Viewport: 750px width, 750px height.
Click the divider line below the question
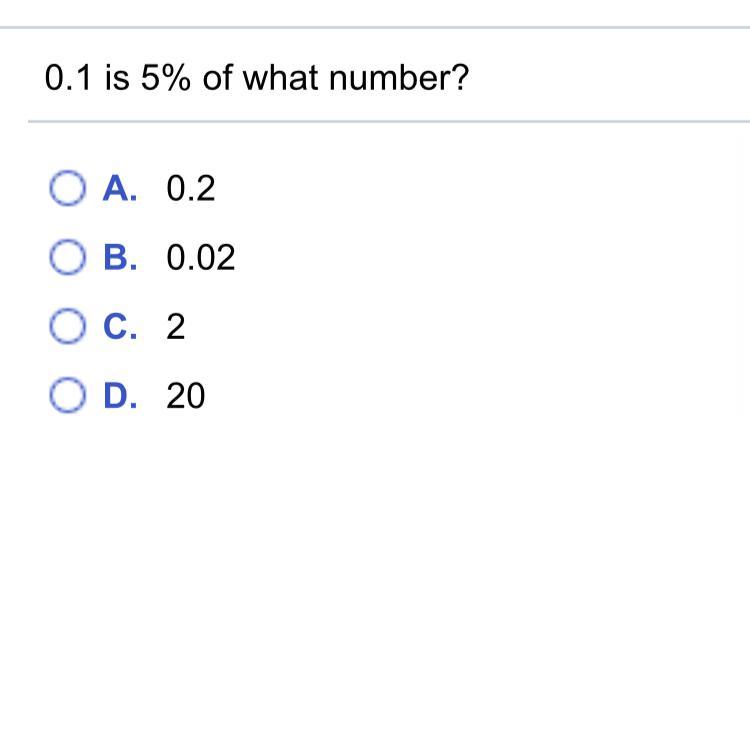pos(389,122)
